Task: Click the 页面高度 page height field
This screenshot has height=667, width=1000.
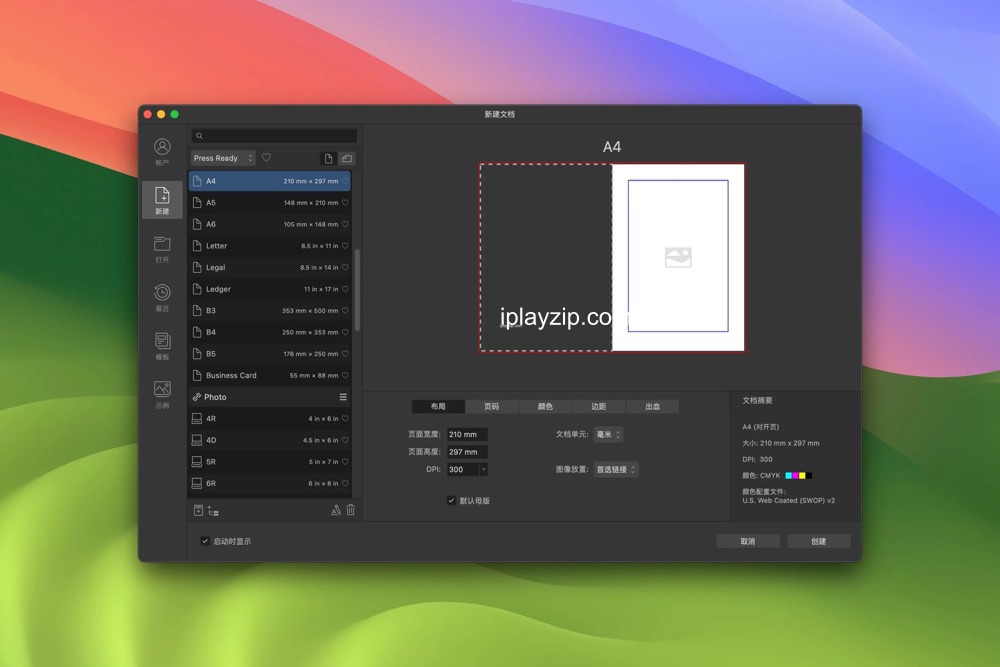Action: point(467,452)
